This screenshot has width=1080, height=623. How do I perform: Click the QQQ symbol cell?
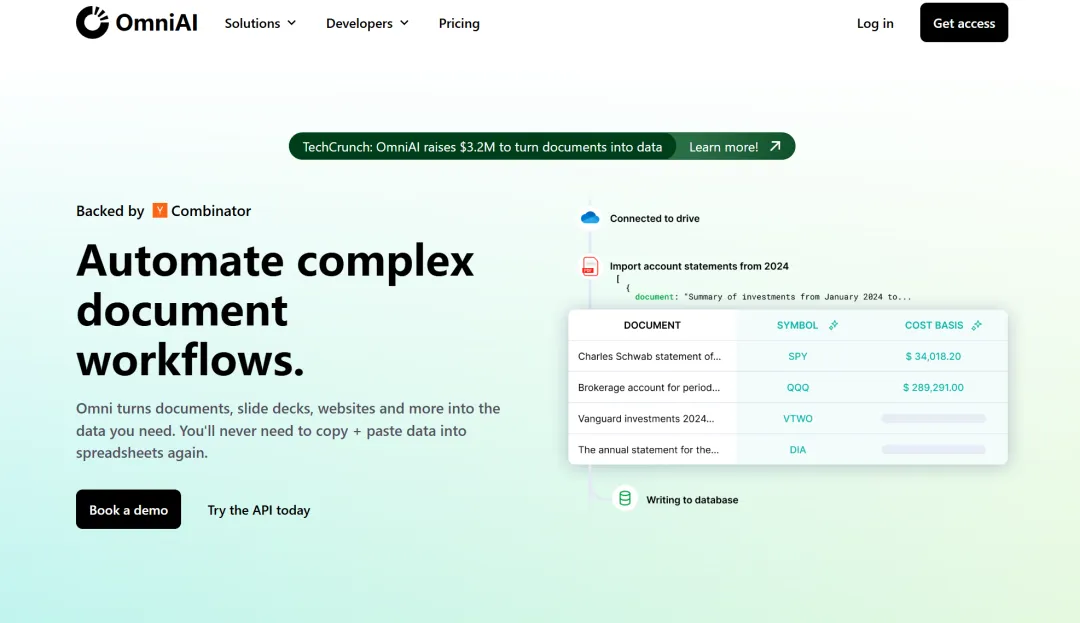pos(798,387)
